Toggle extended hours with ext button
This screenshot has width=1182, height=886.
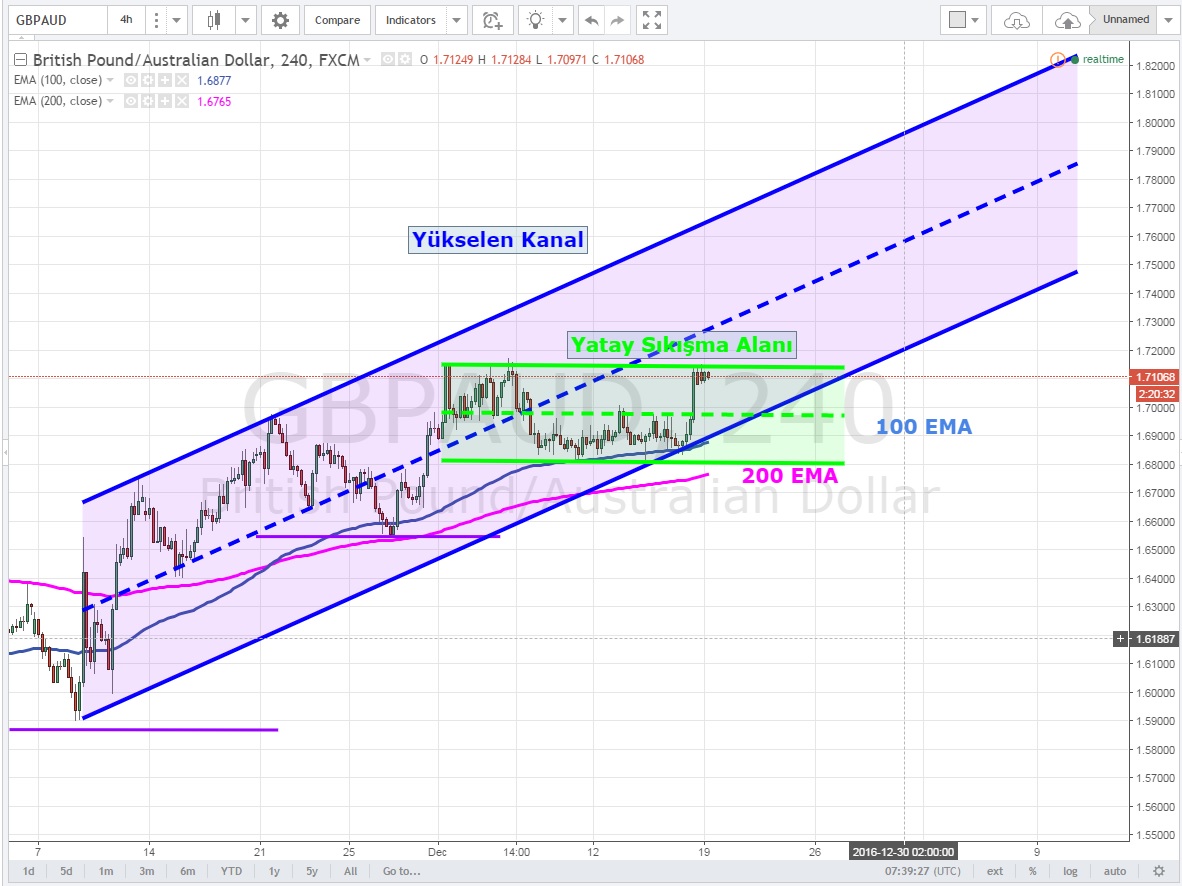pyautogui.click(x=995, y=871)
